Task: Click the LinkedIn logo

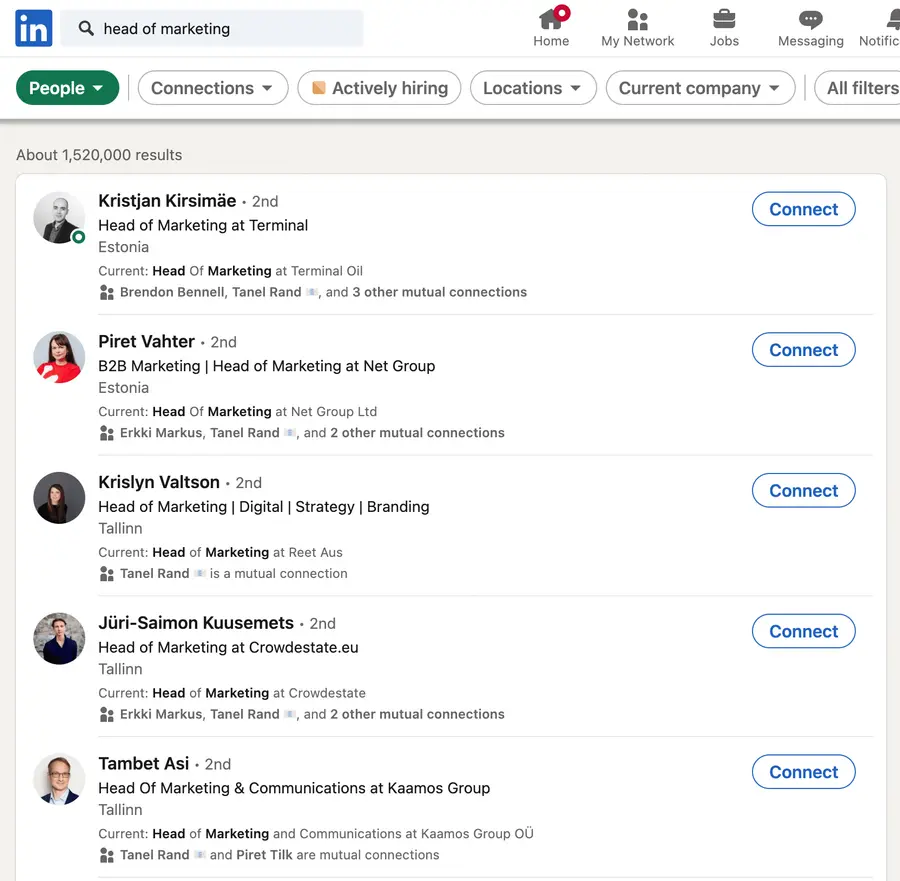Action: click(x=32, y=28)
